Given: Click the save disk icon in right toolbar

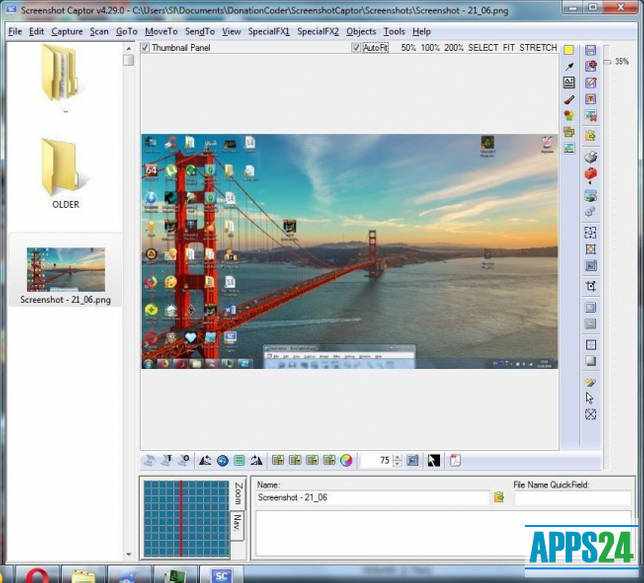Looking at the screenshot, I should 590,50.
